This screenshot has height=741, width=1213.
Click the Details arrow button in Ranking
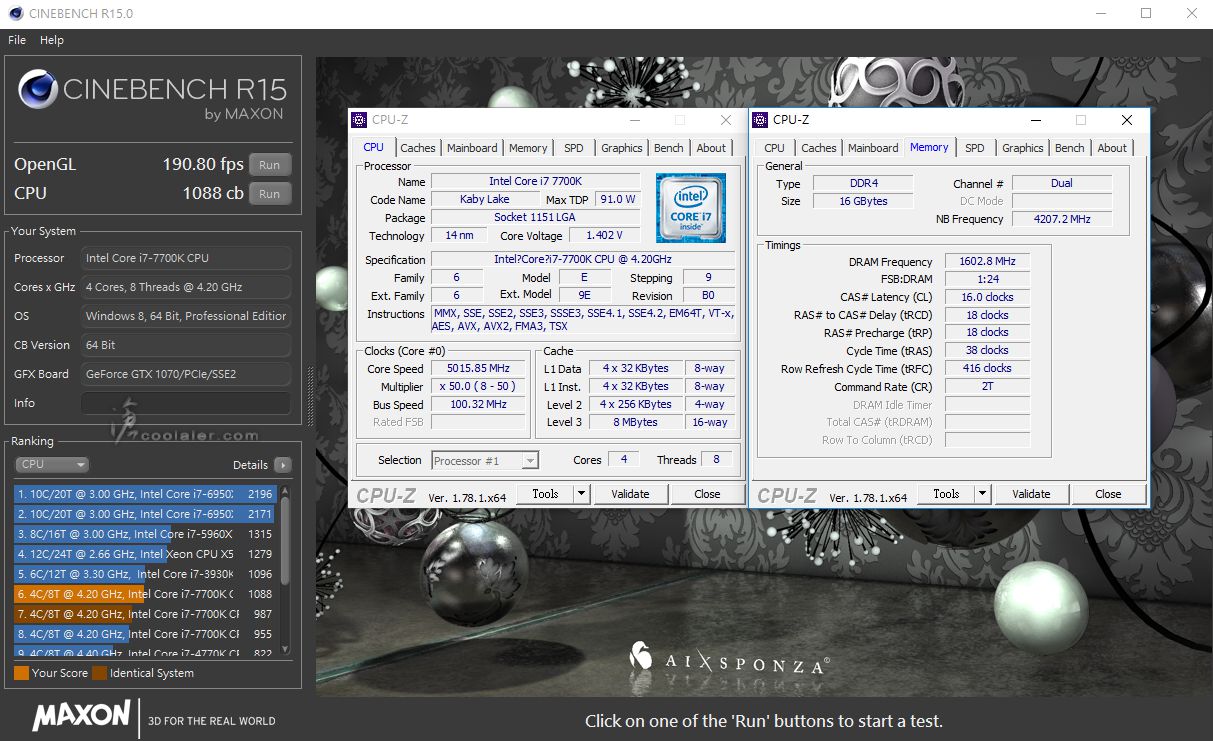[x=283, y=465]
